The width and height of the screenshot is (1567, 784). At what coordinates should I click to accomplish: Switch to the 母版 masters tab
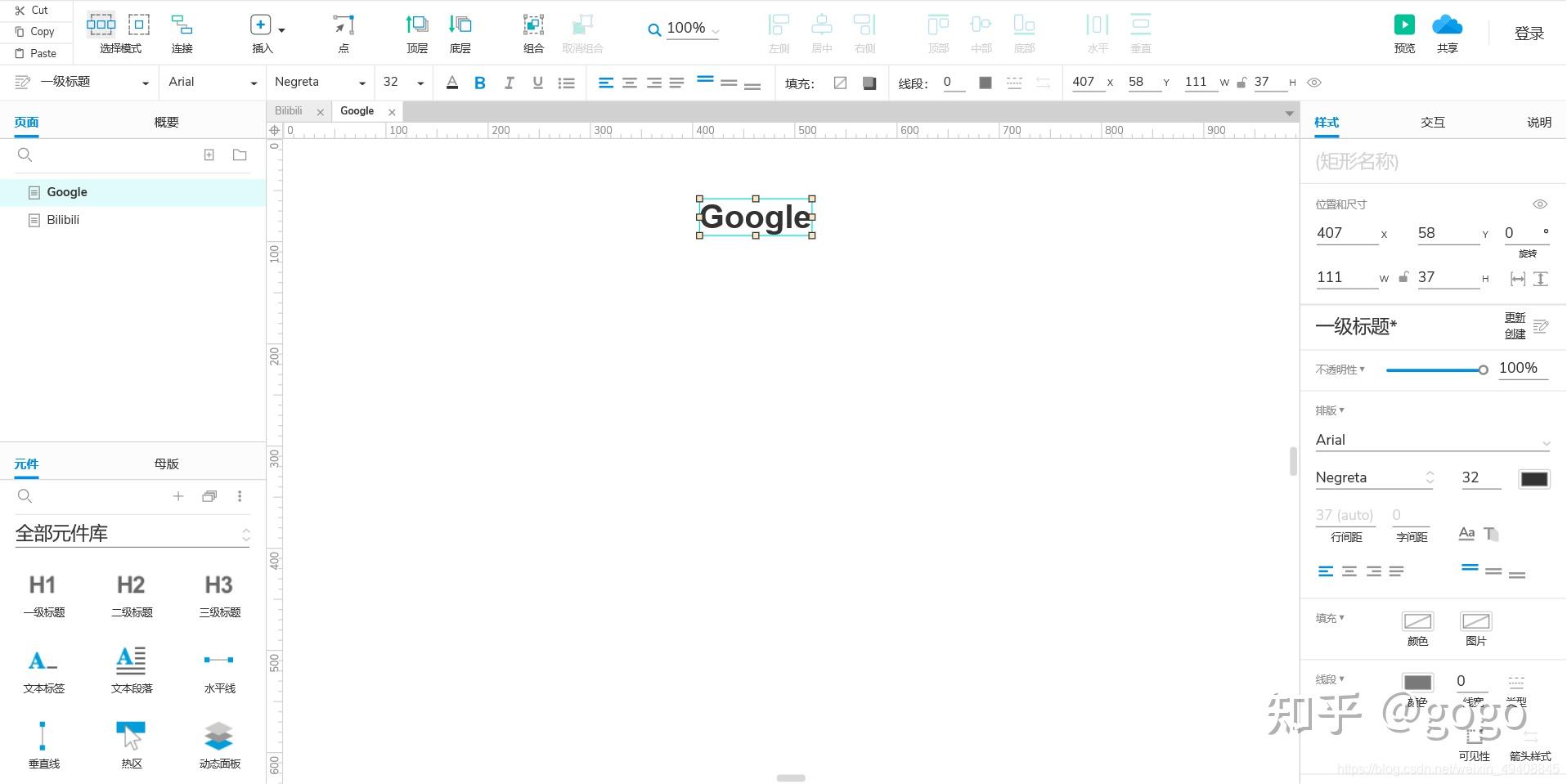coord(166,464)
